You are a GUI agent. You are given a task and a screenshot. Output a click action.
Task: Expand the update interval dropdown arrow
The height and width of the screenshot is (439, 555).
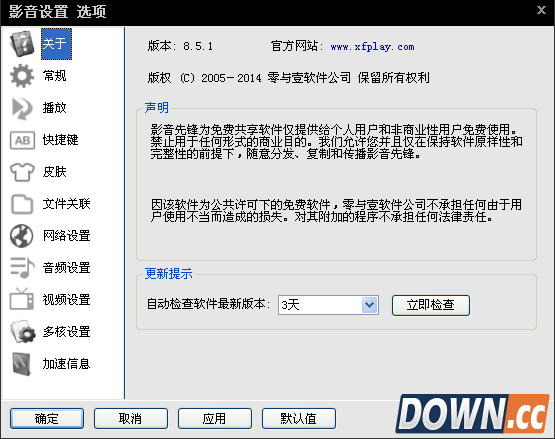[x=370, y=305]
